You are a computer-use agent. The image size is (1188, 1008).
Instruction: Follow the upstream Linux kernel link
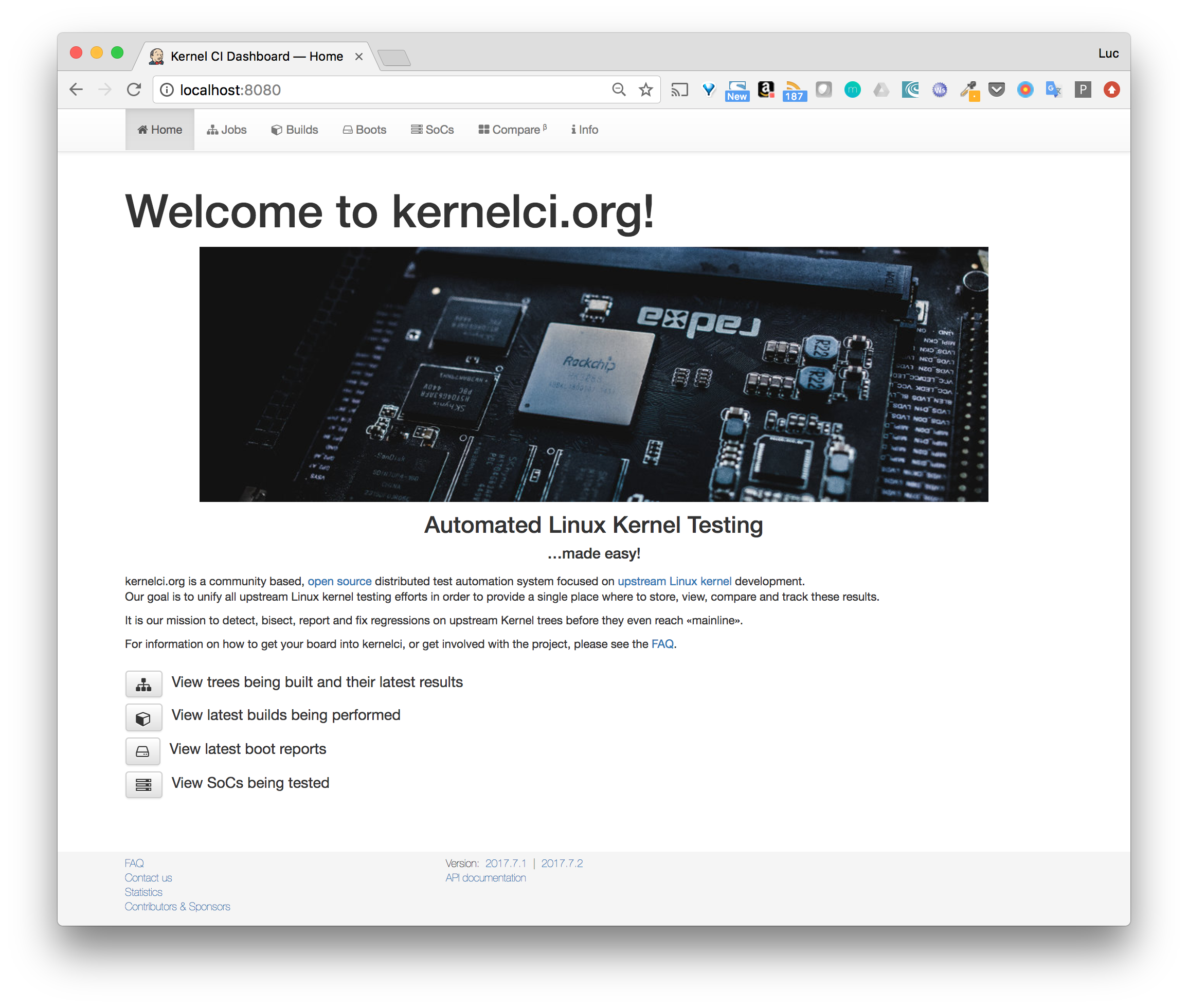674,581
